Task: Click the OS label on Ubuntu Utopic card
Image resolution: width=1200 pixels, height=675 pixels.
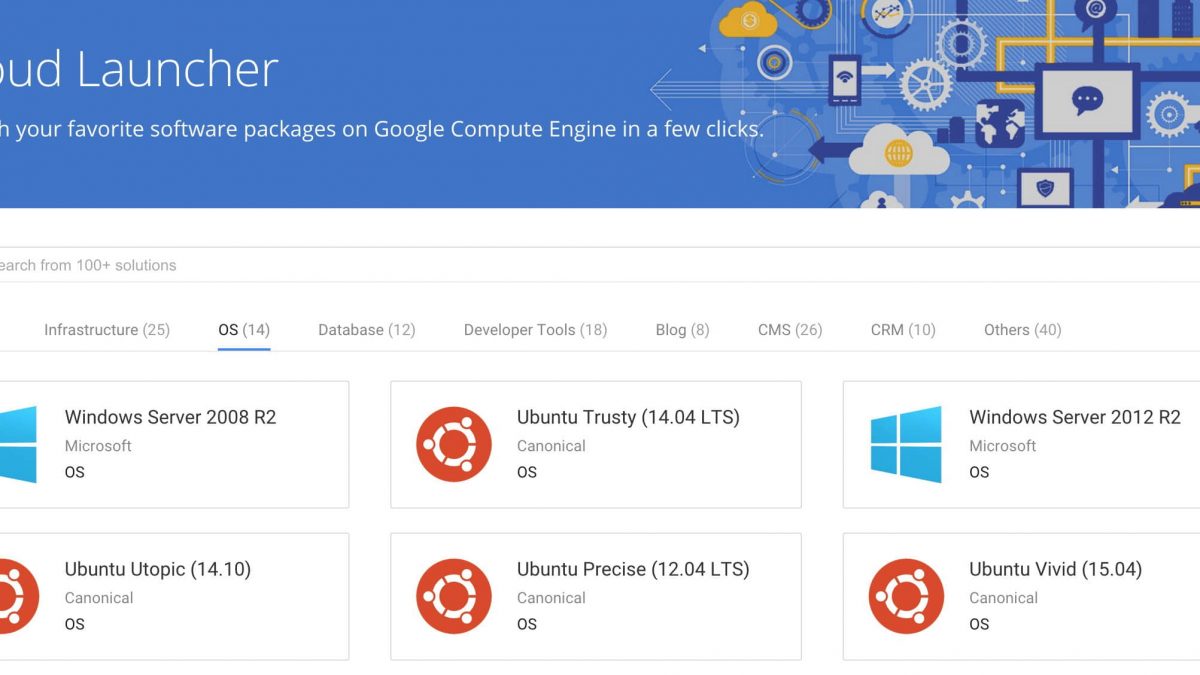Action: point(75,624)
